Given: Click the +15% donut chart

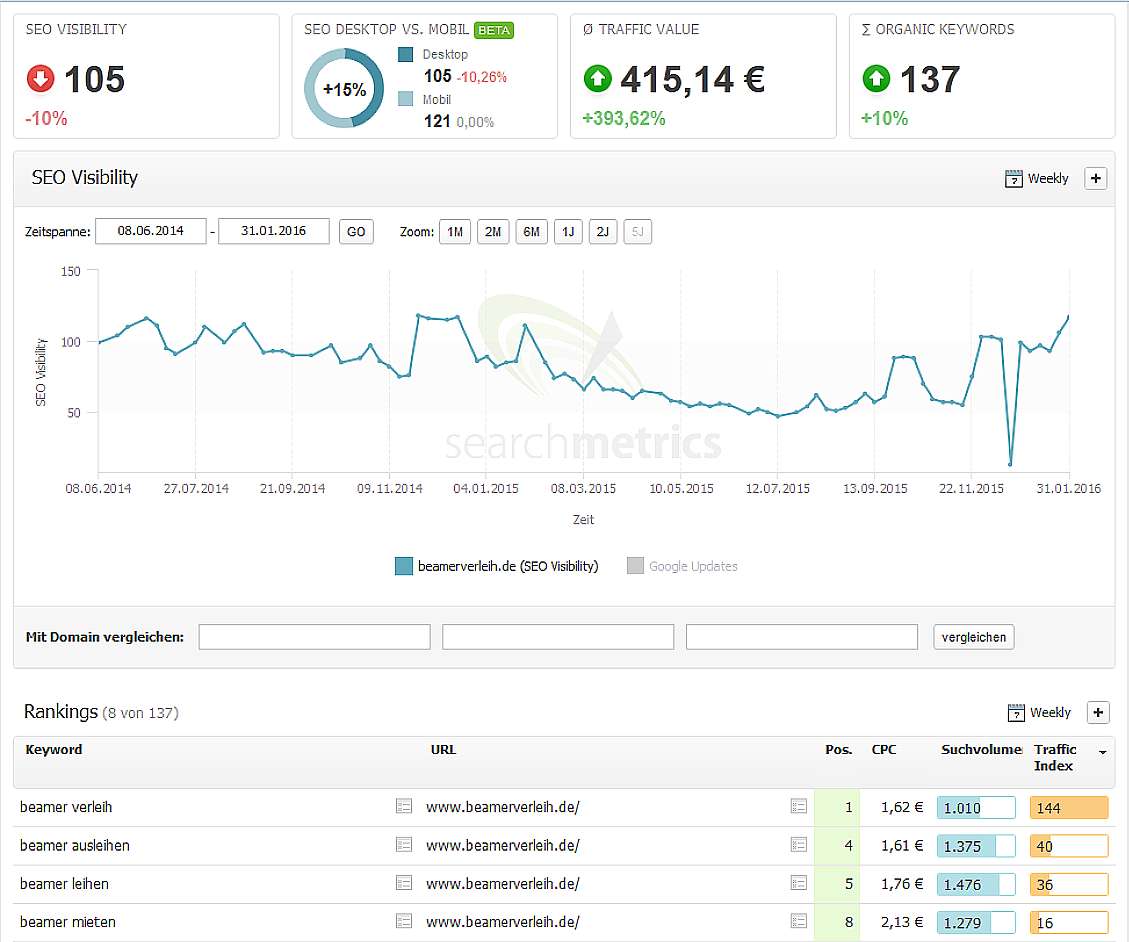Looking at the screenshot, I should (344, 89).
